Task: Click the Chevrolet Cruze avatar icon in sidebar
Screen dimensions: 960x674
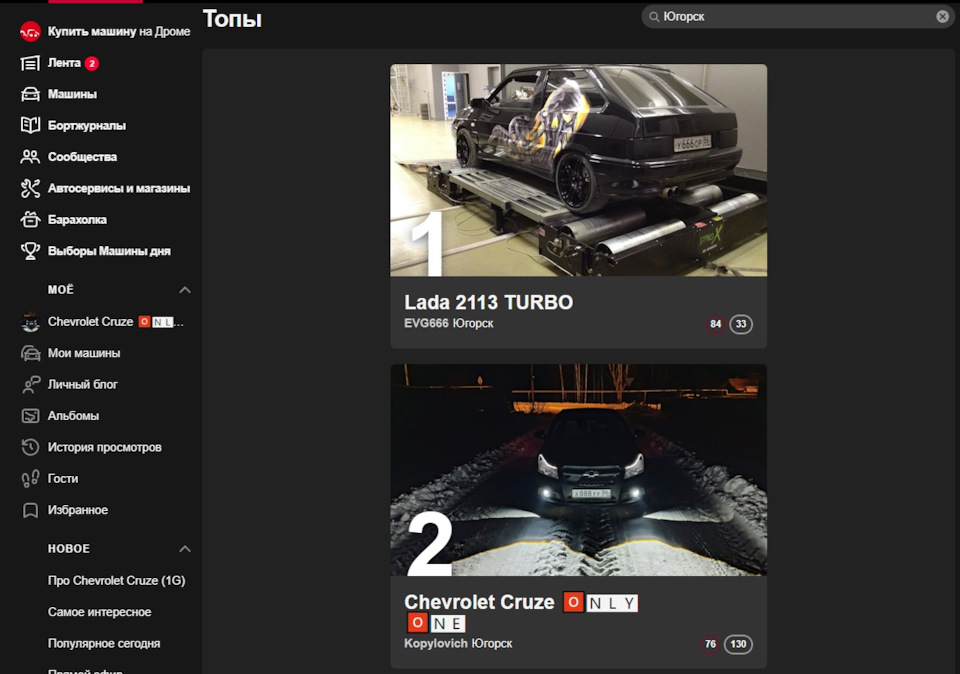Action: [x=30, y=322]
